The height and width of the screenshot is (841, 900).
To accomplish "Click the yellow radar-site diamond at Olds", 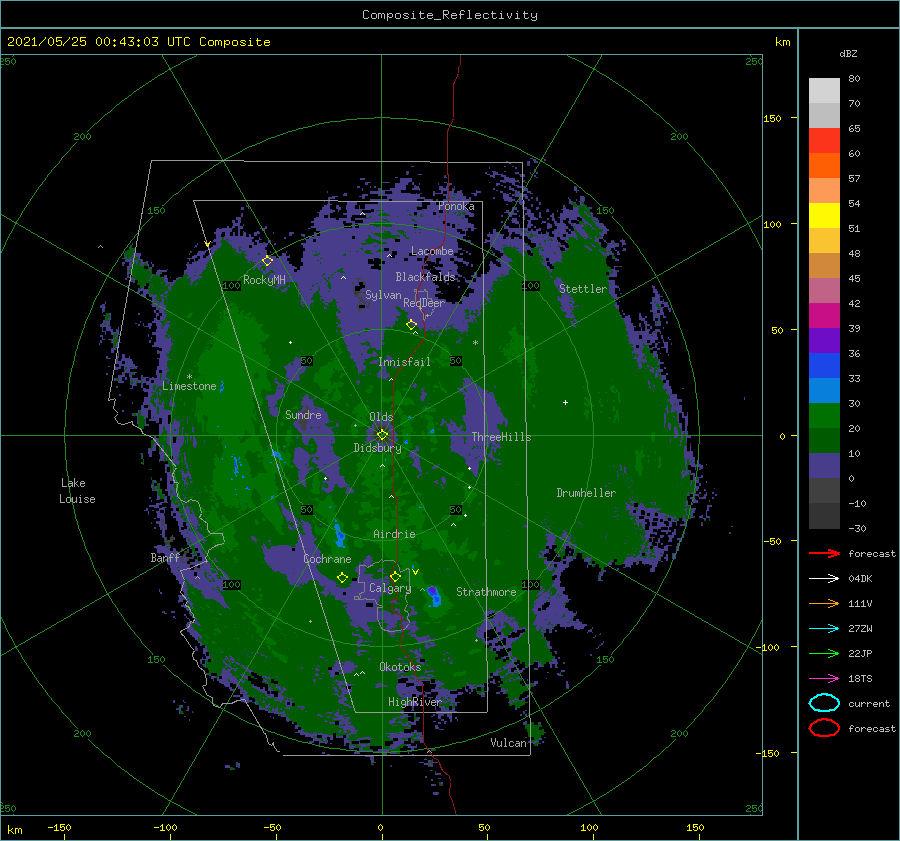I will pyautogui.click(x=382, y=435).
